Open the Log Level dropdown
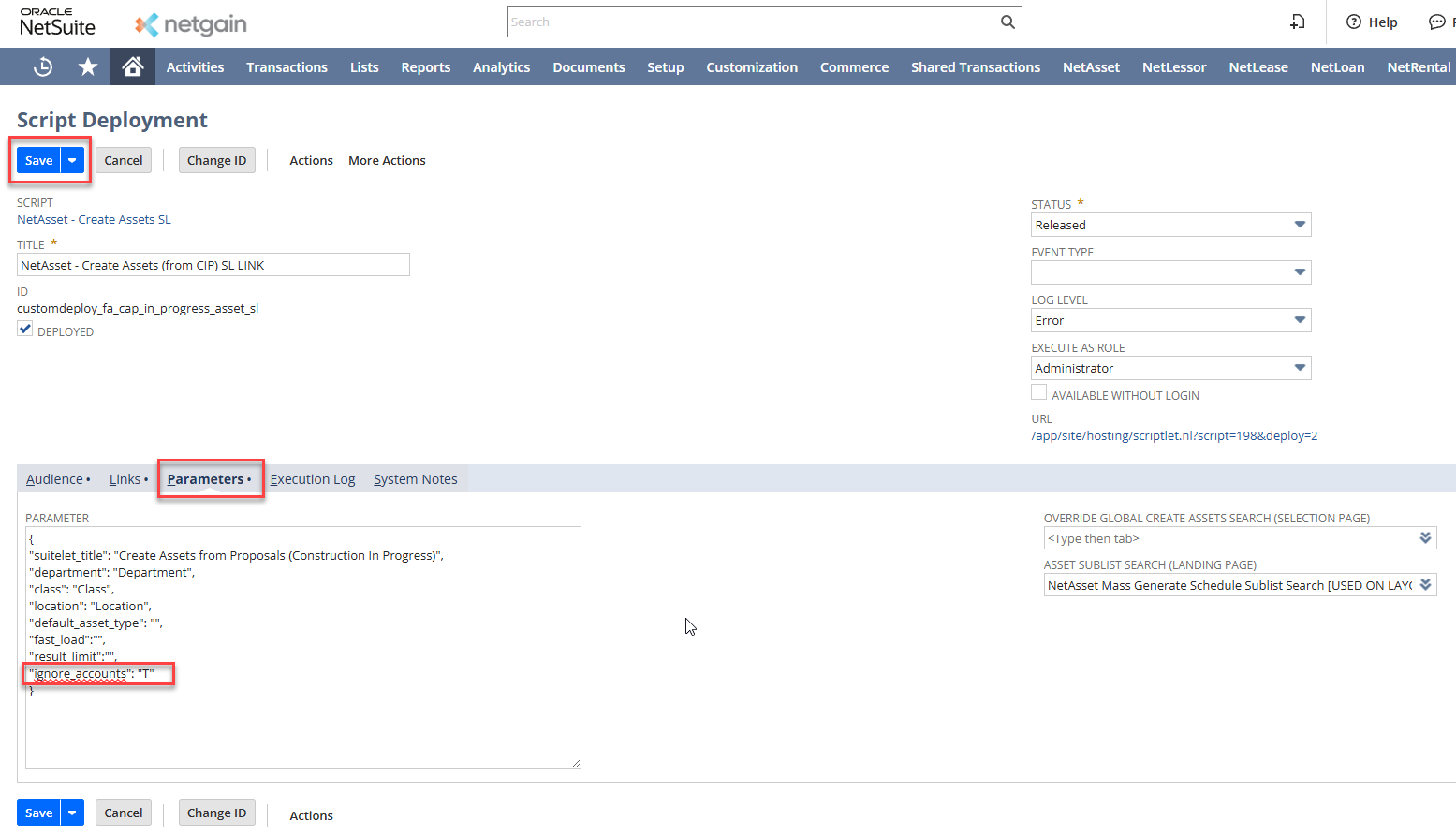Screen dimensions: 1456x835 (x=1170, y=320)
